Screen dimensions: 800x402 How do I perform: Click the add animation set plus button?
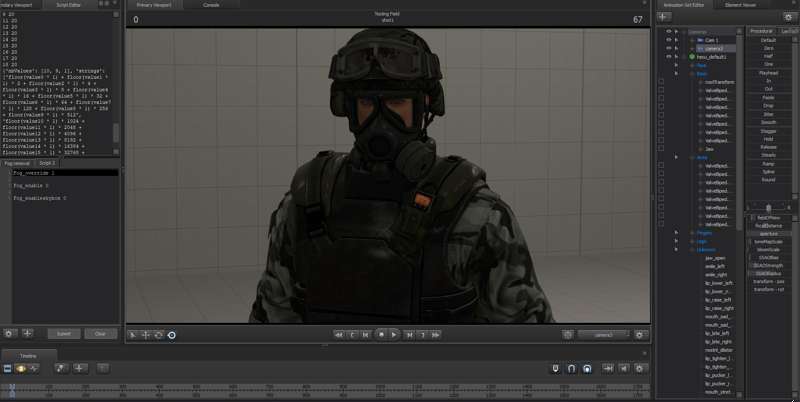pos(663,17)
